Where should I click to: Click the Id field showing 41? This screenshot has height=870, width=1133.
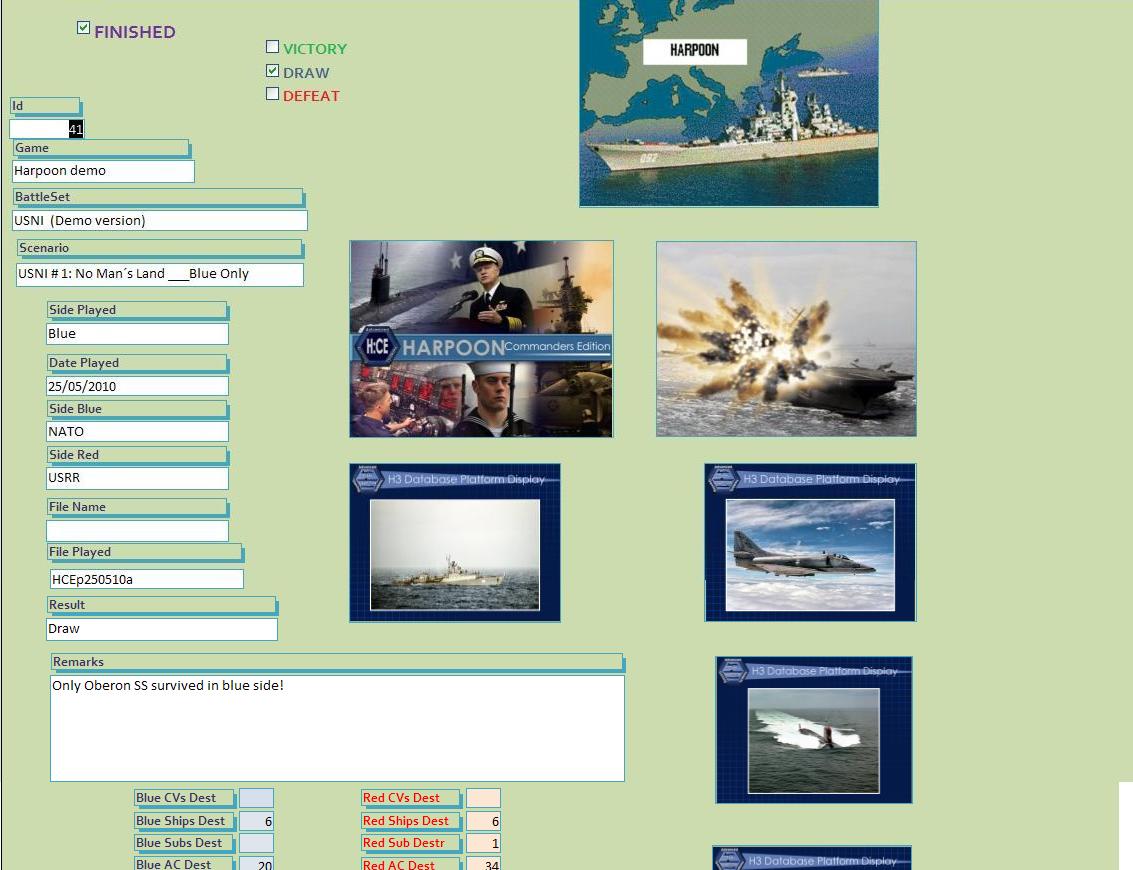(47, 129)
